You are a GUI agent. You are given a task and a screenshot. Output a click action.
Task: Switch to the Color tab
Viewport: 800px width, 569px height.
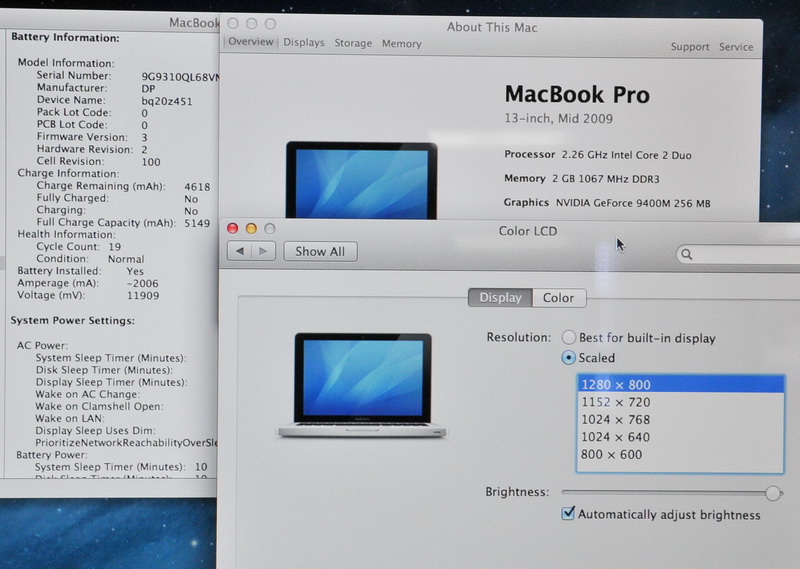point(559,298)
